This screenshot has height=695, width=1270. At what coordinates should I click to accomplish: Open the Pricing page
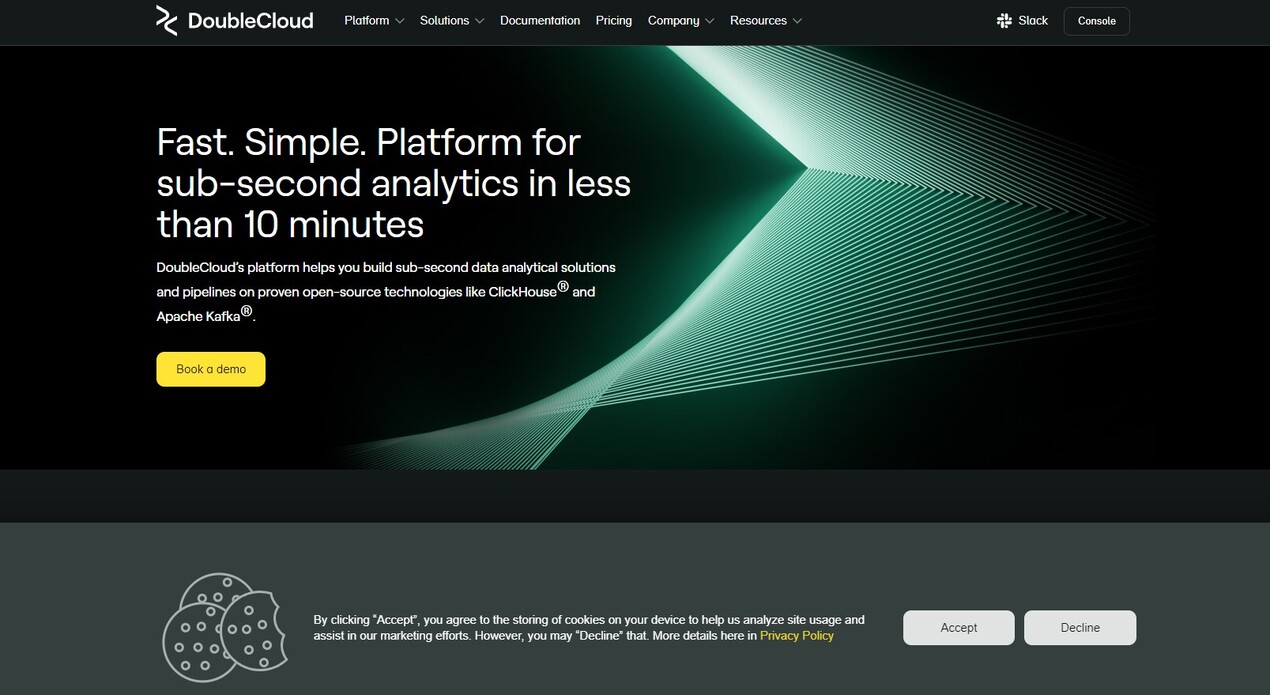point(613,21)
